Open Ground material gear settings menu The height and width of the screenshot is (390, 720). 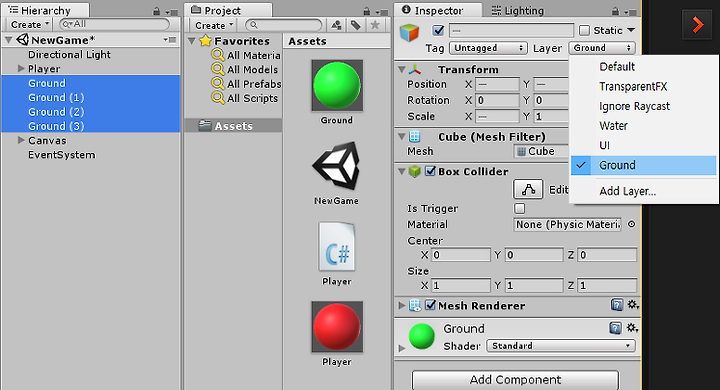coord(633,328)
